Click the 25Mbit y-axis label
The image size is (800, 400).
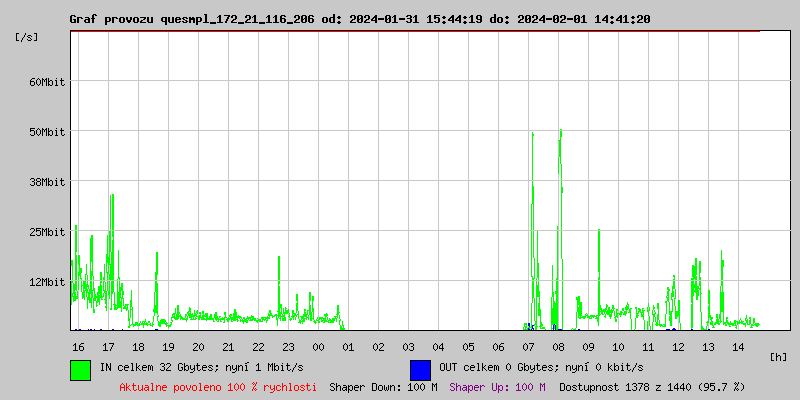[x=47, y=232]
